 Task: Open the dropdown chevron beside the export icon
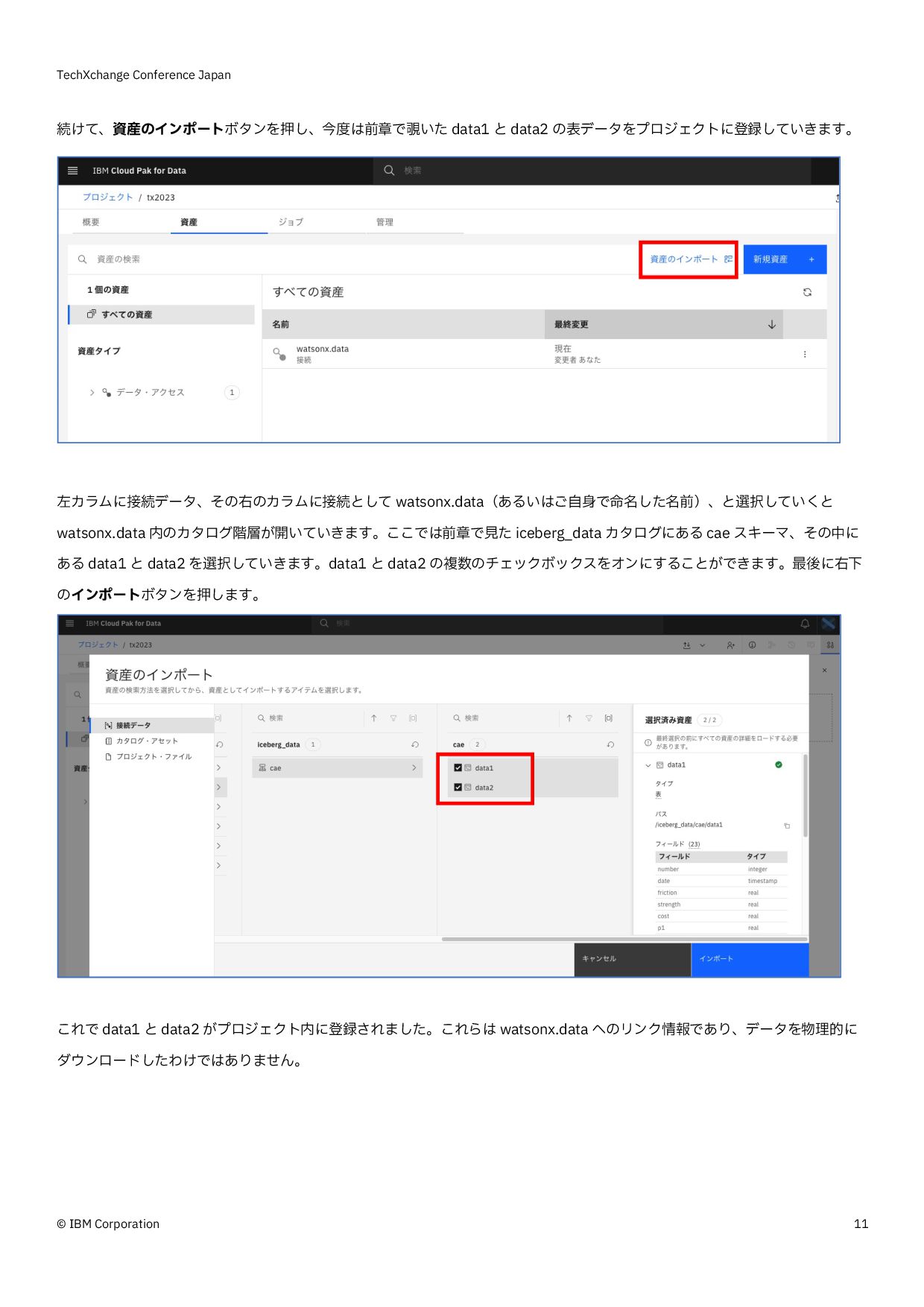(702, 645)
